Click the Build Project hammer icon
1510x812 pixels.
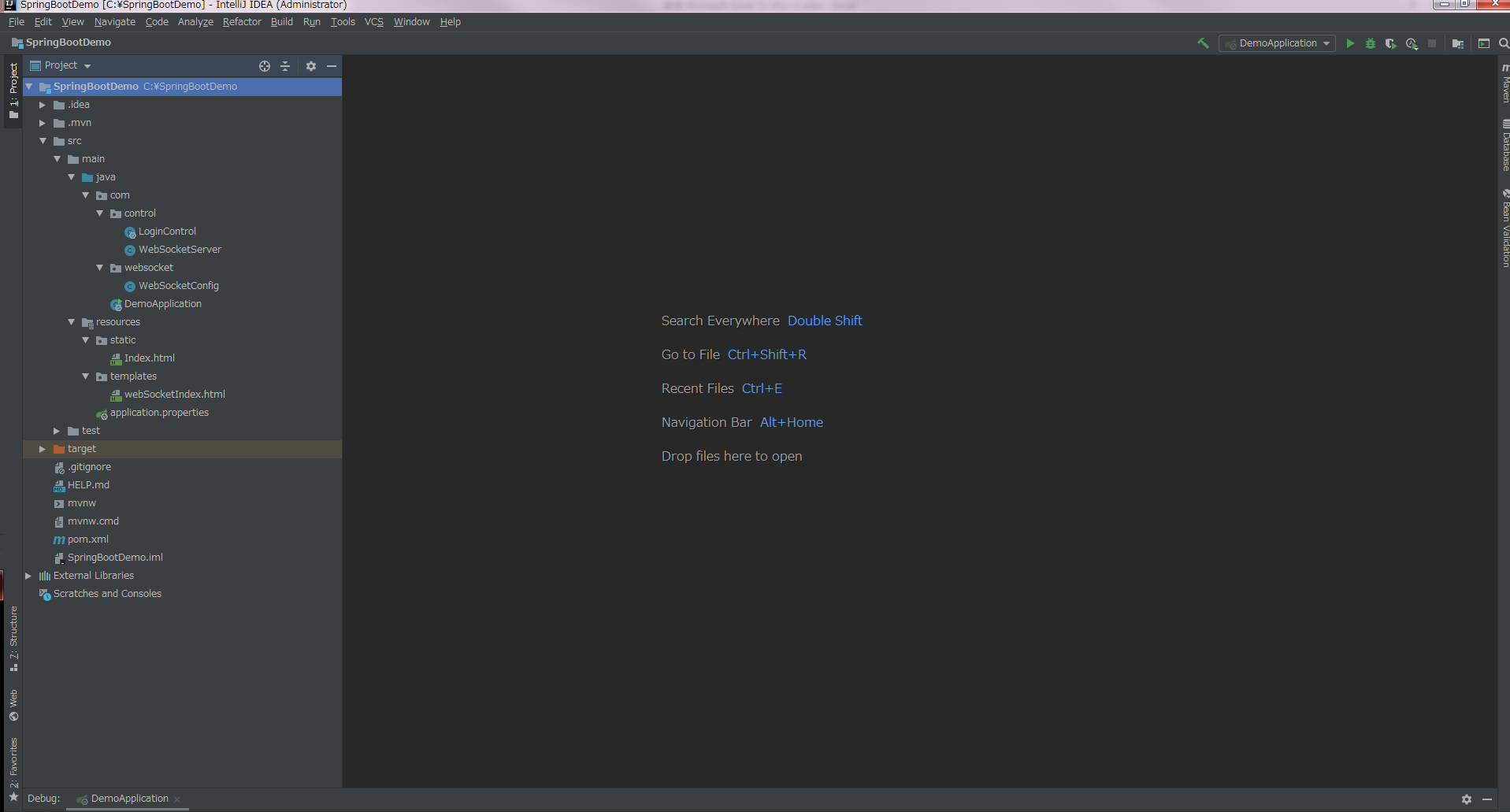tap(1203, 43)
